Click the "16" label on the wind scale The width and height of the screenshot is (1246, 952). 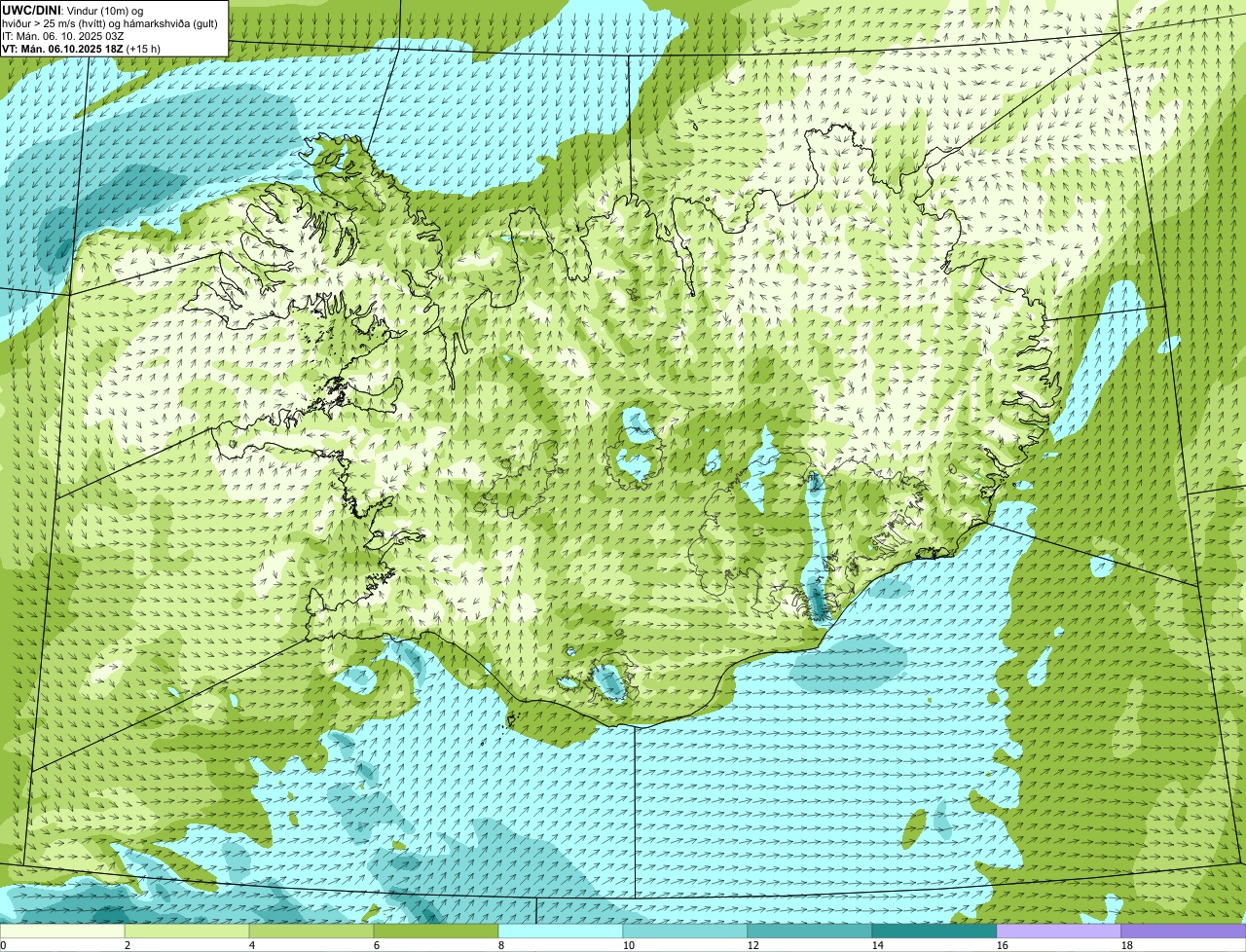pos(1003,945)
